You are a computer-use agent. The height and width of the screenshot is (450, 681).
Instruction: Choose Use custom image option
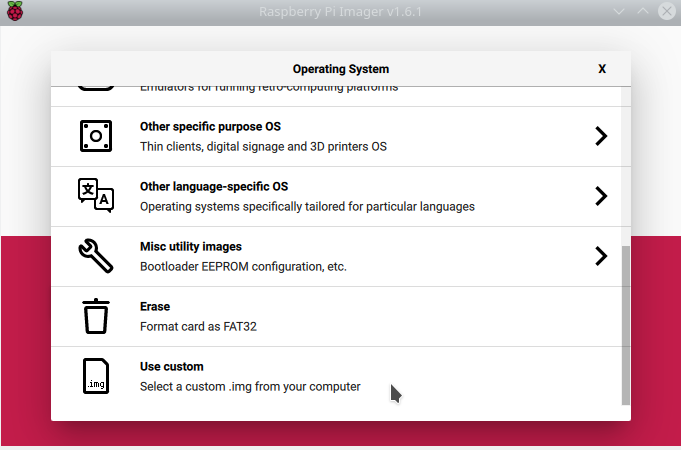click(336, 377)
